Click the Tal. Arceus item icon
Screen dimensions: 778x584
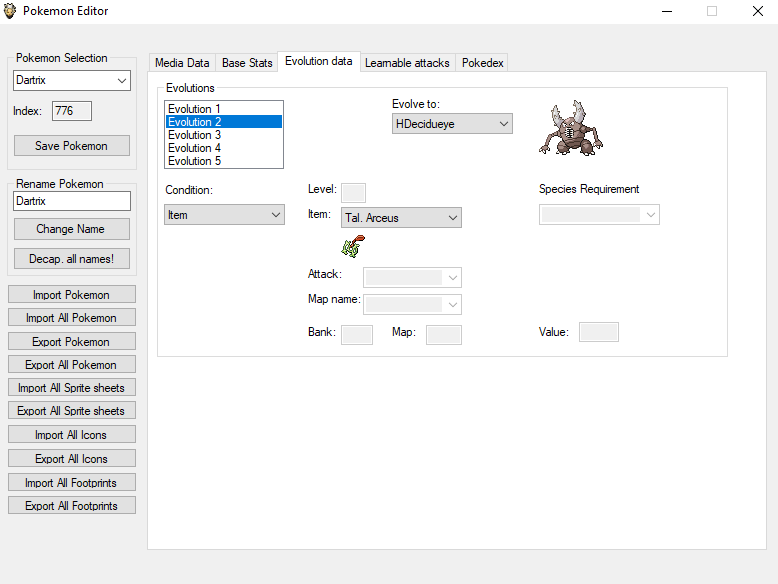352,246
